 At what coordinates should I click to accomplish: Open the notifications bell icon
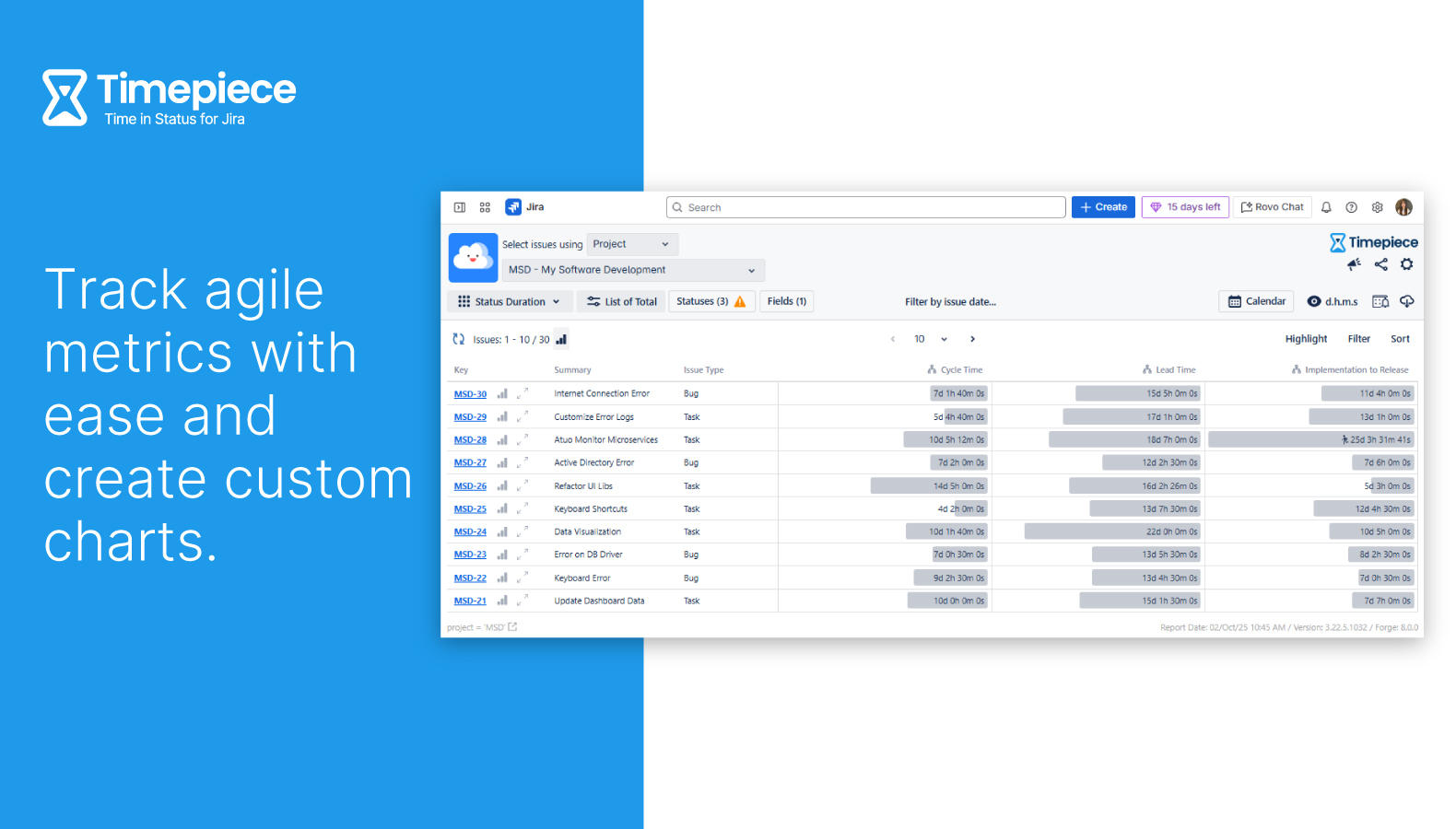(x=1326, y=207)
